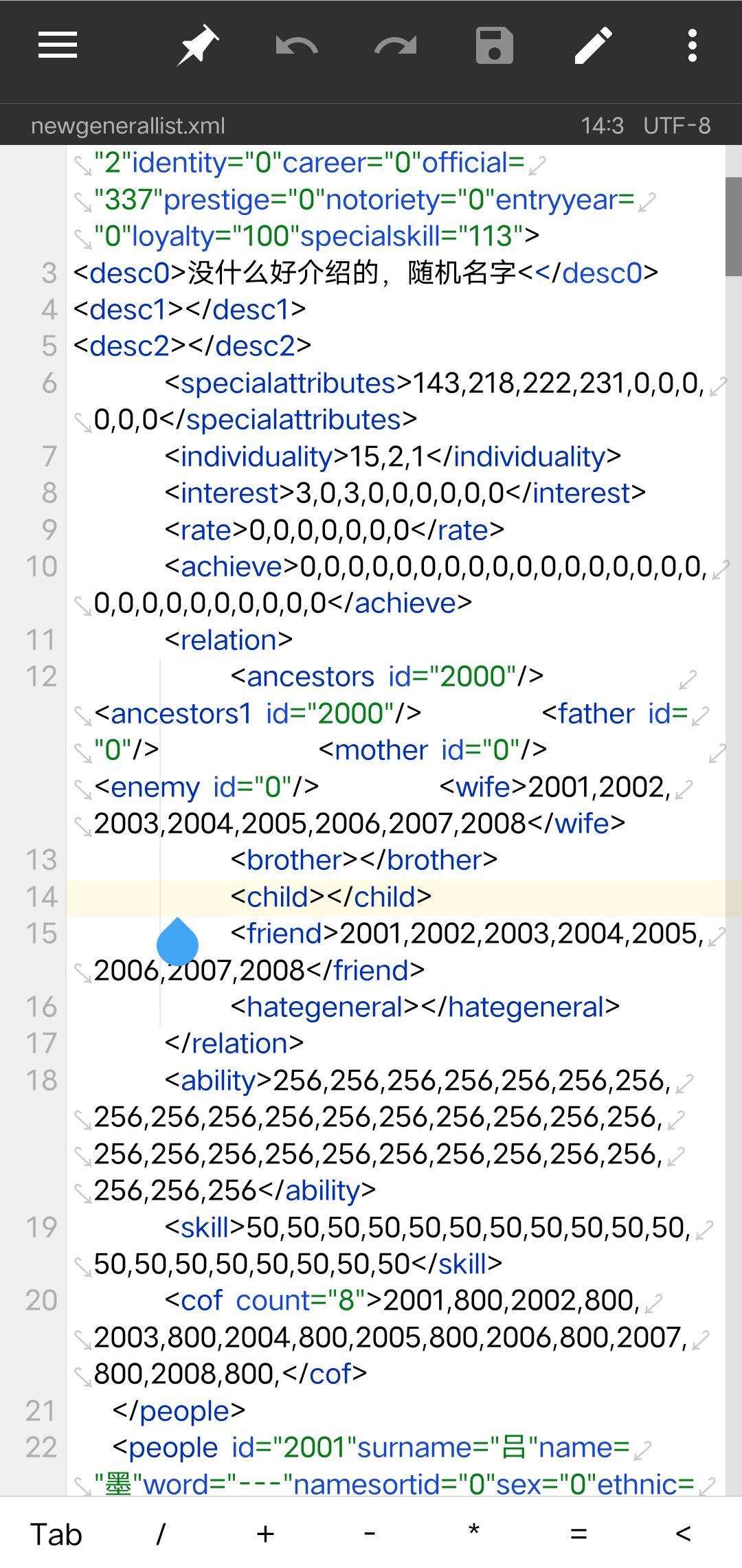Tap the pin icon in toolbar
This screenshot has width=742, height=1568.
(x=198, y=46)
